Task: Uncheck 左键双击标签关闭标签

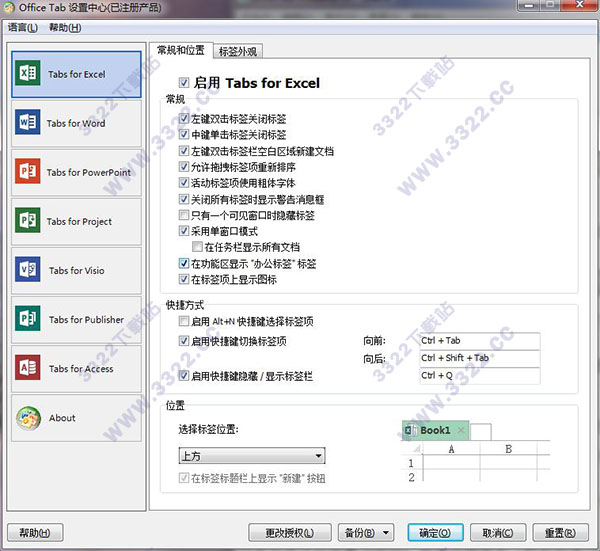Action: [x=184, y=118]
